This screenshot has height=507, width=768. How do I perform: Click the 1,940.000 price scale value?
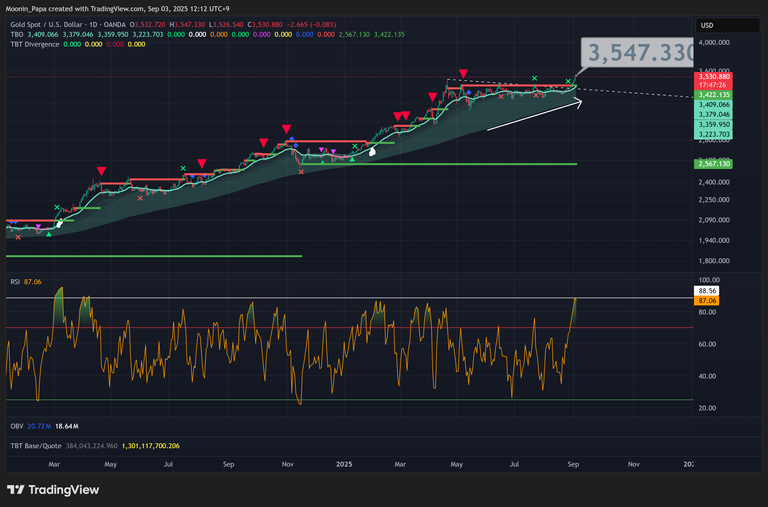[714, 241]
